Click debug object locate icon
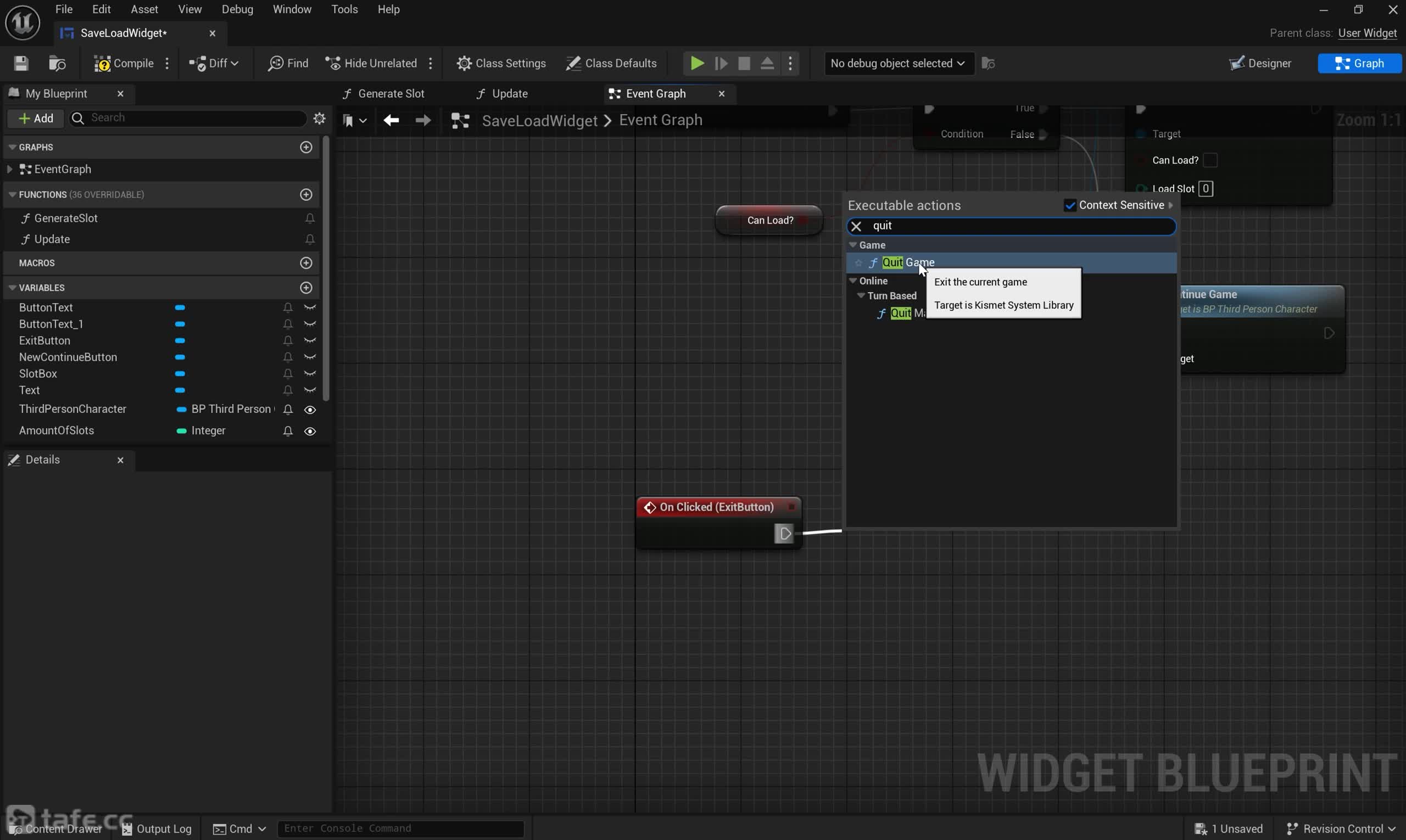1406x840 pixels. (x=988, y=63)
